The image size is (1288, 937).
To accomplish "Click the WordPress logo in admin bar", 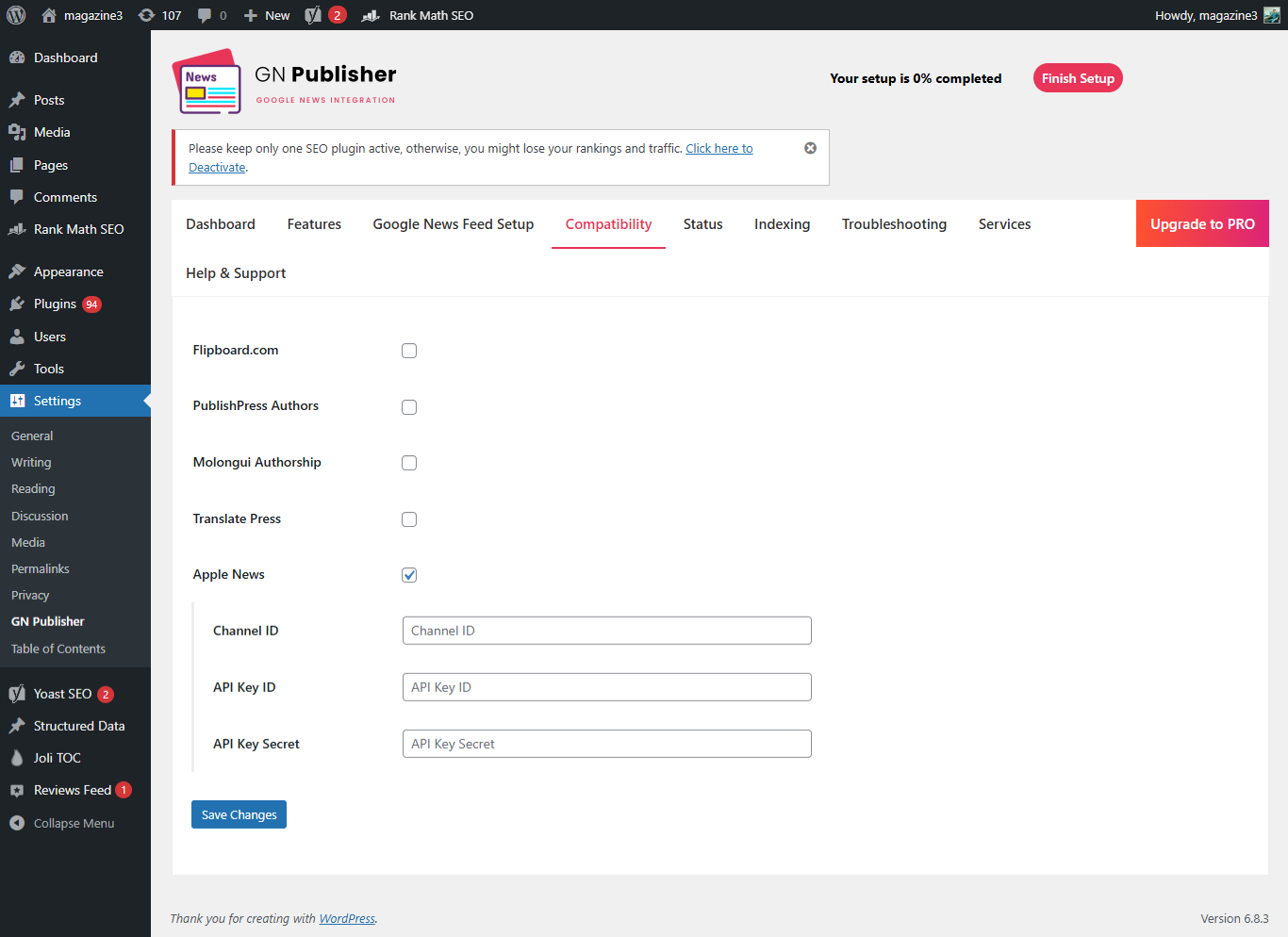I will tap(16, 15).
